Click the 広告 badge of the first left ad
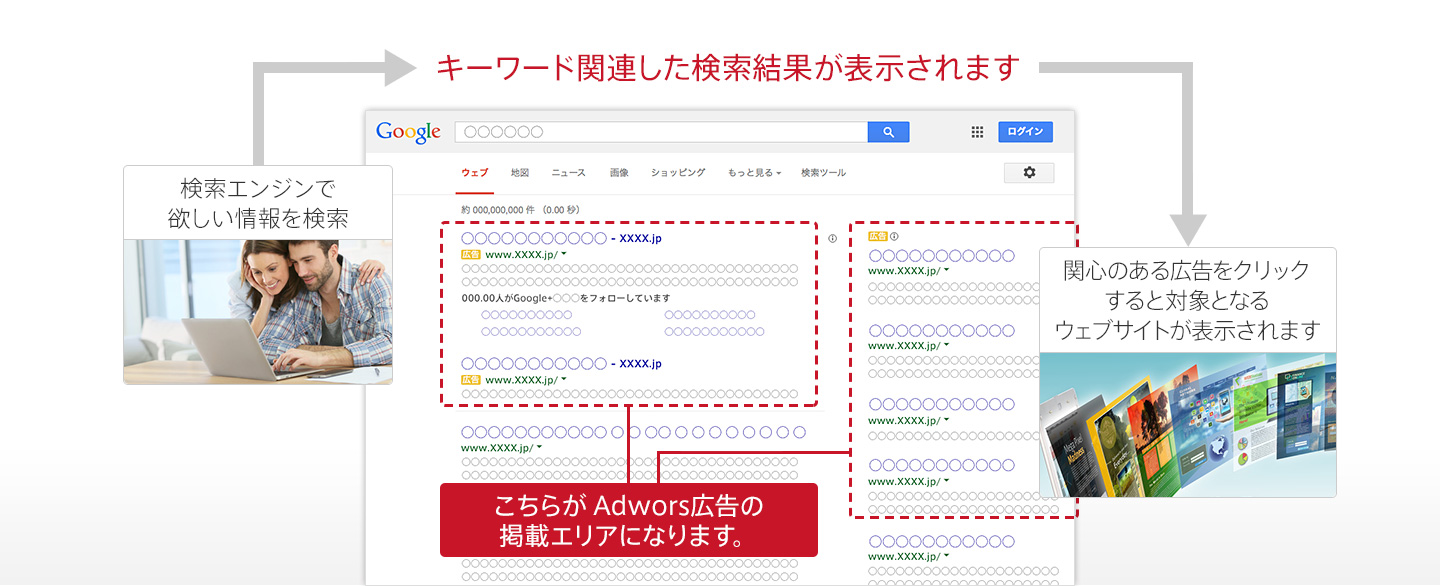 point(470,255)
